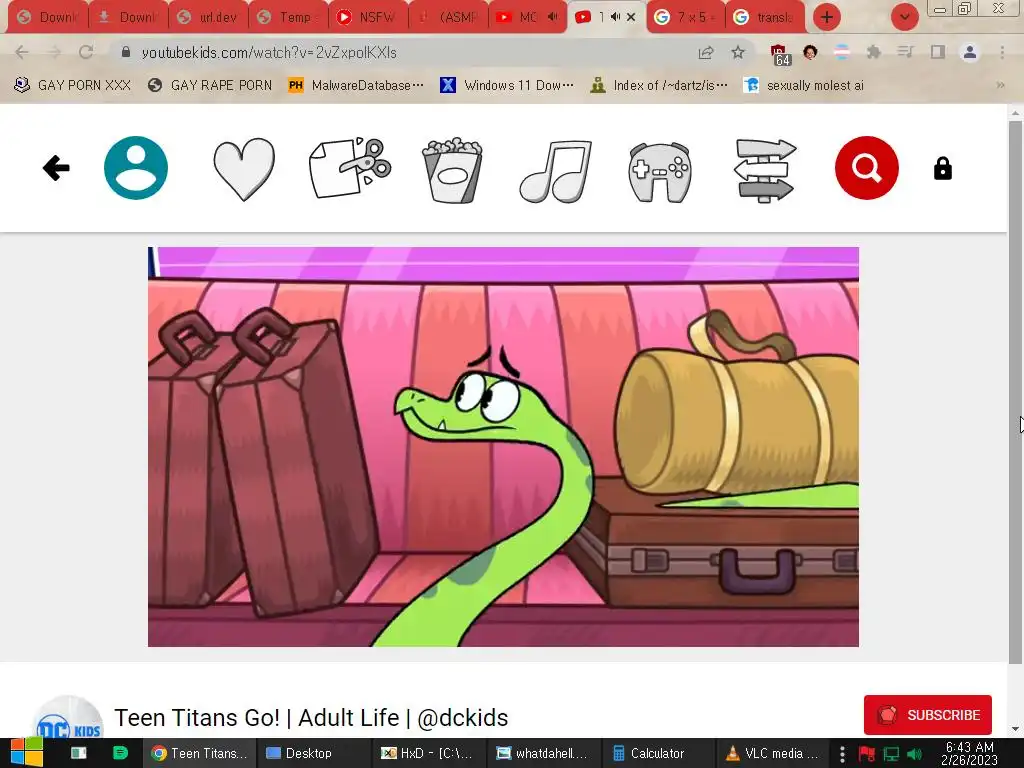Open the face avatar extension icon

810,52
